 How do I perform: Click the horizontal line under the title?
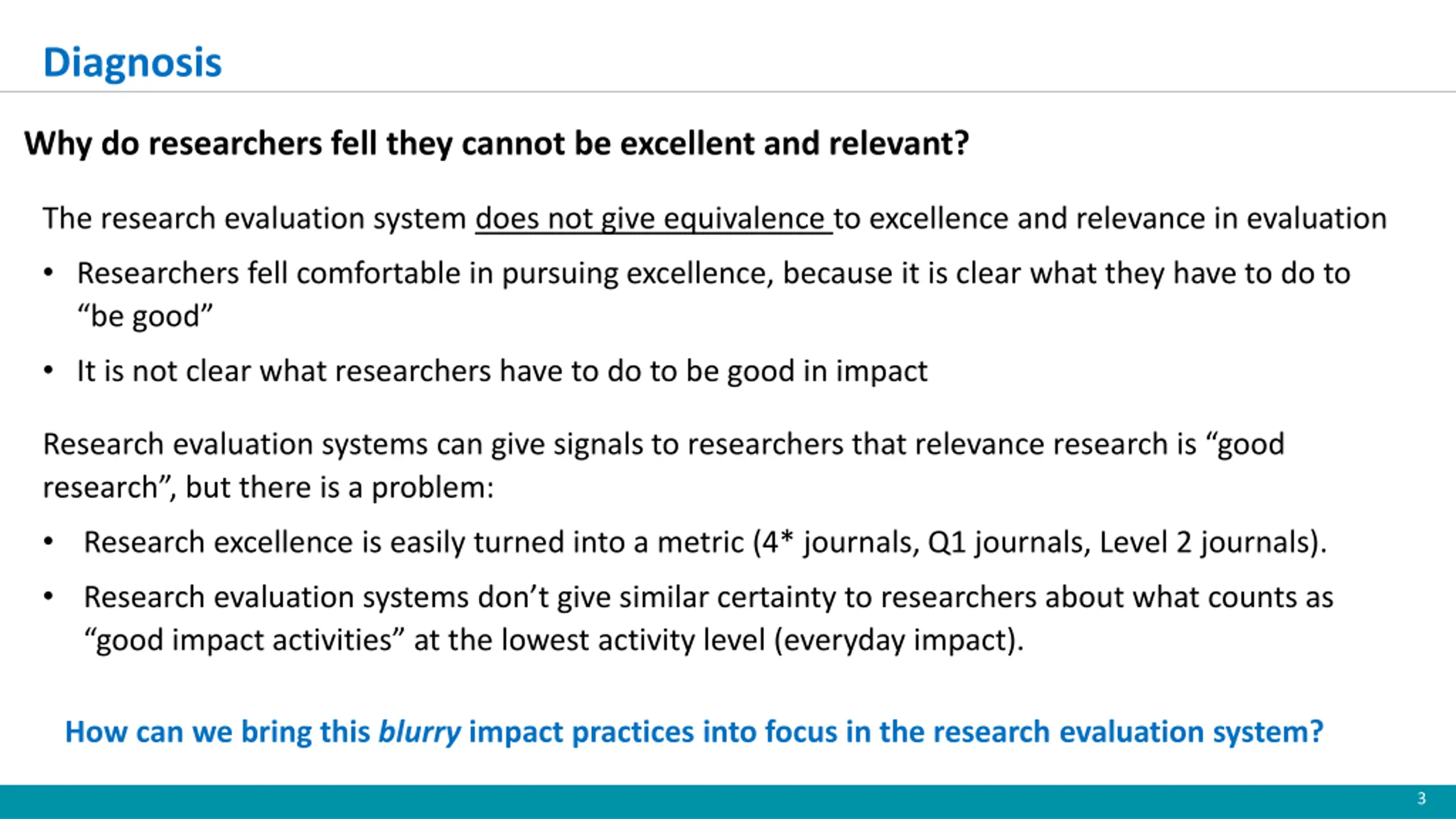click(x=728, y=92)
